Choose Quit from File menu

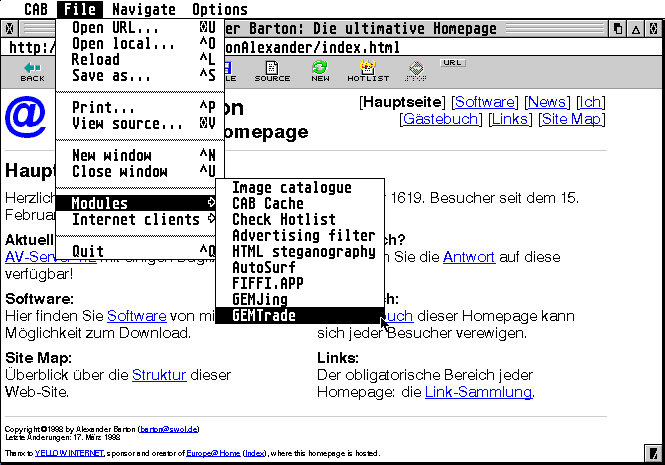tap(136, 251)
